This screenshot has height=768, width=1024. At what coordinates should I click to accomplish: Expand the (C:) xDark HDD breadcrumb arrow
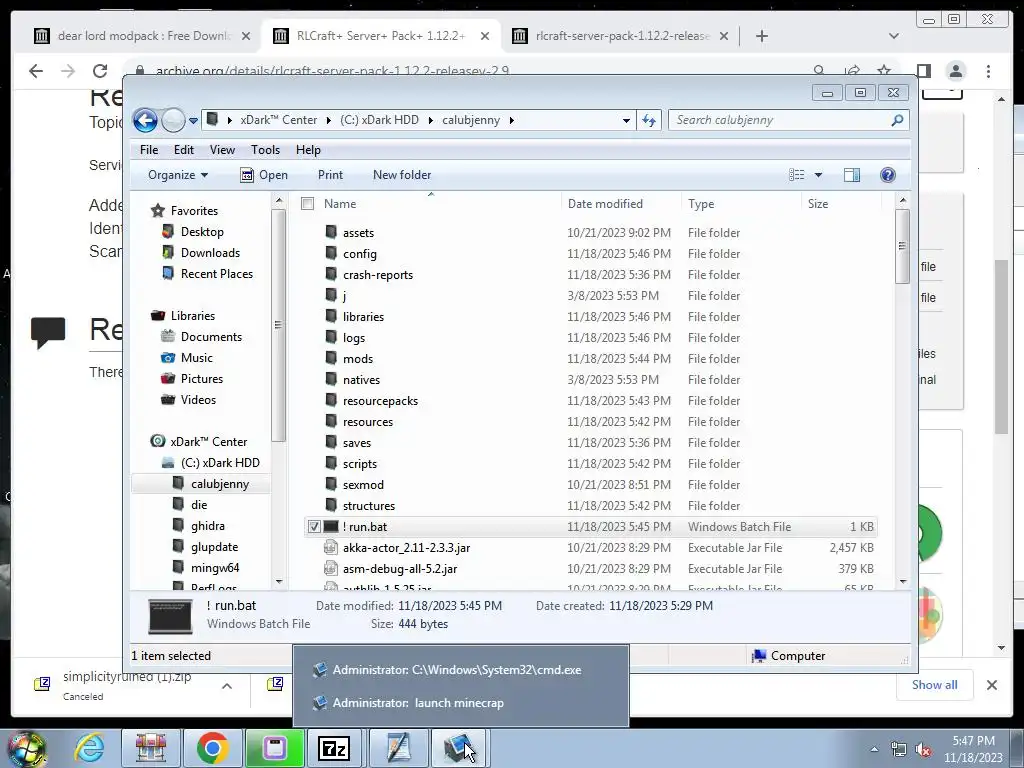point(430,120)
